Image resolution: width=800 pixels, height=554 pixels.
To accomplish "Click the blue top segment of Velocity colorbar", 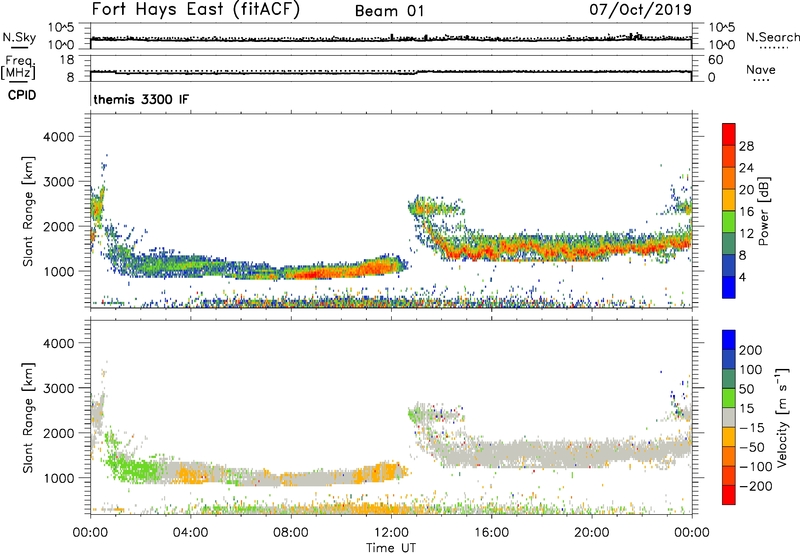I will pos(729,340).
